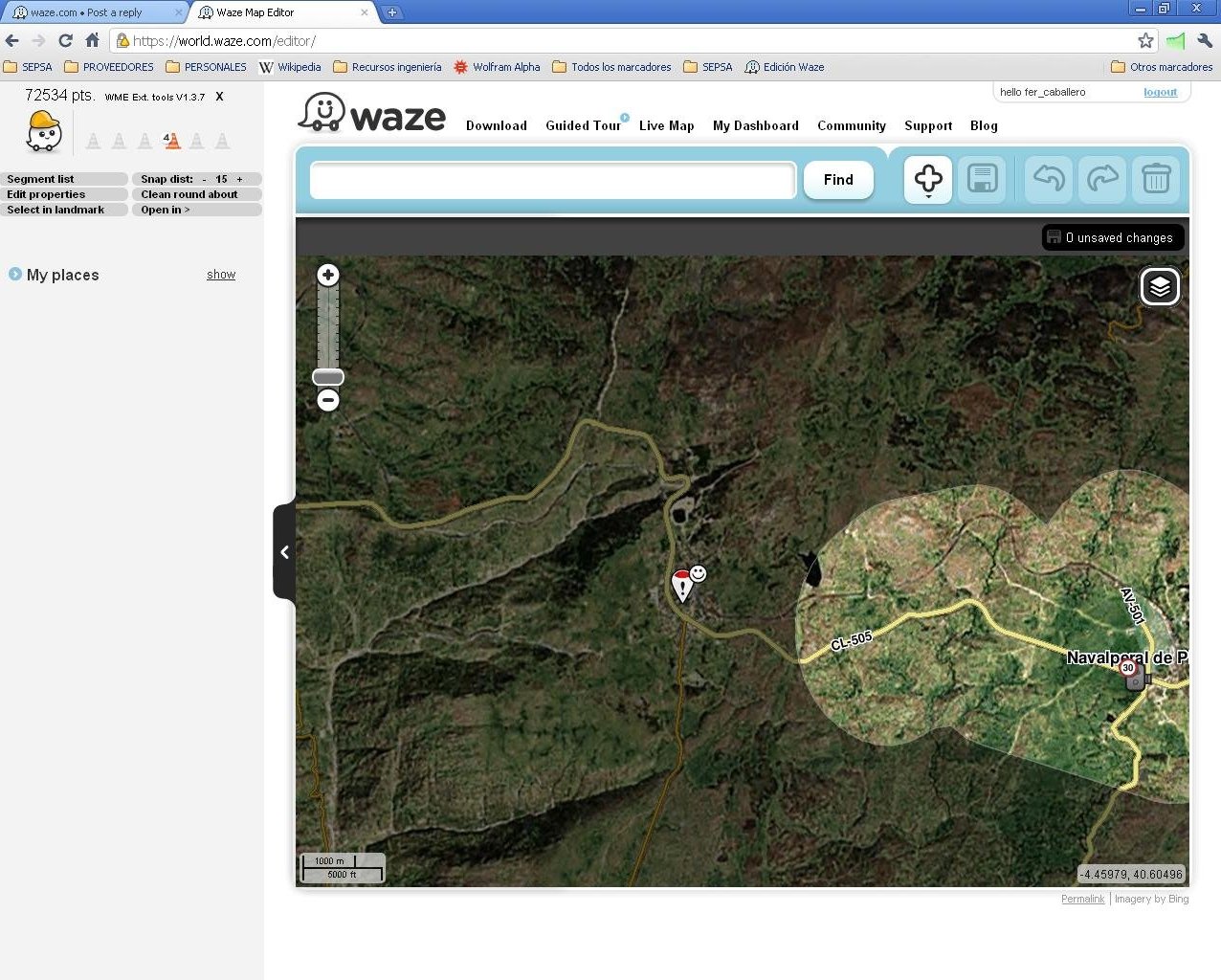Viewport: 1221px width, 980px height.
Task: Click the zoom in plus button on map
Action: tap(328, 276)
